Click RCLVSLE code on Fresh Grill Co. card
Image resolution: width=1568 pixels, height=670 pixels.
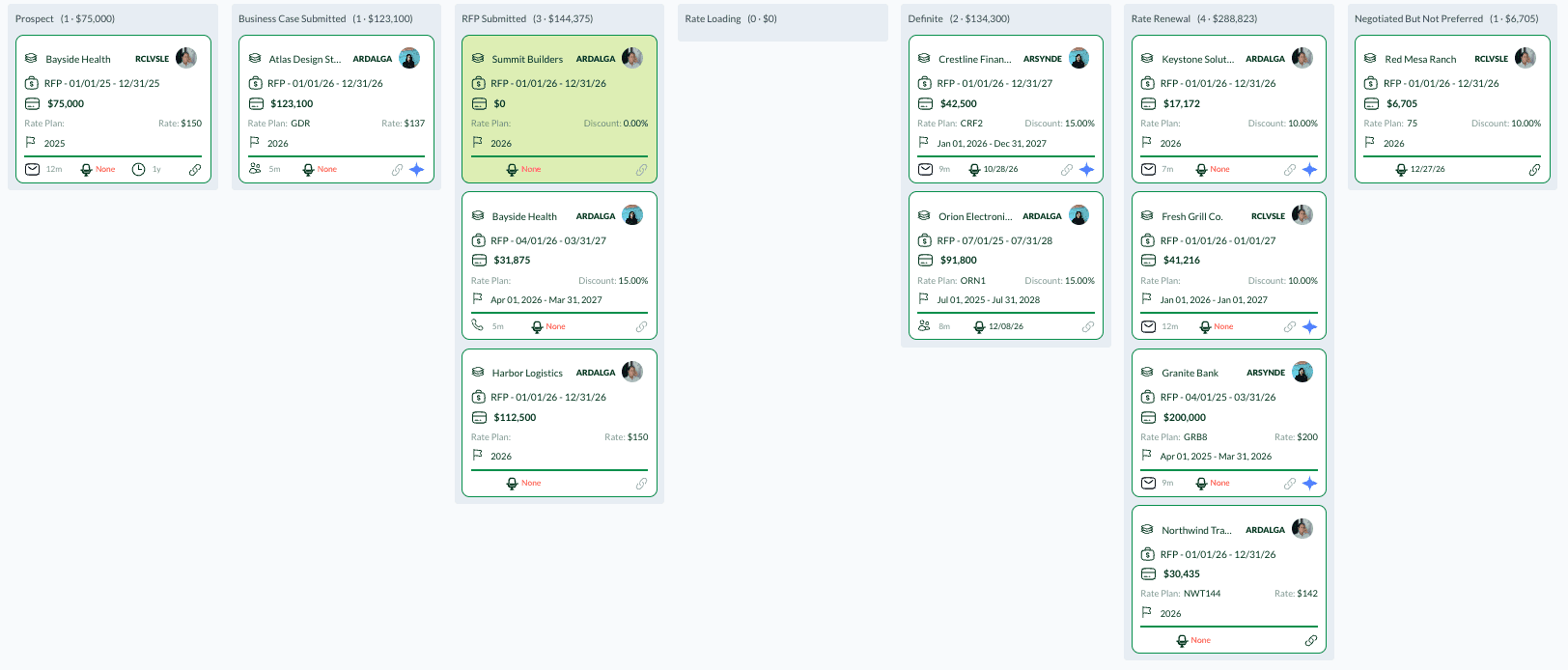click(x=1268, y=216)
